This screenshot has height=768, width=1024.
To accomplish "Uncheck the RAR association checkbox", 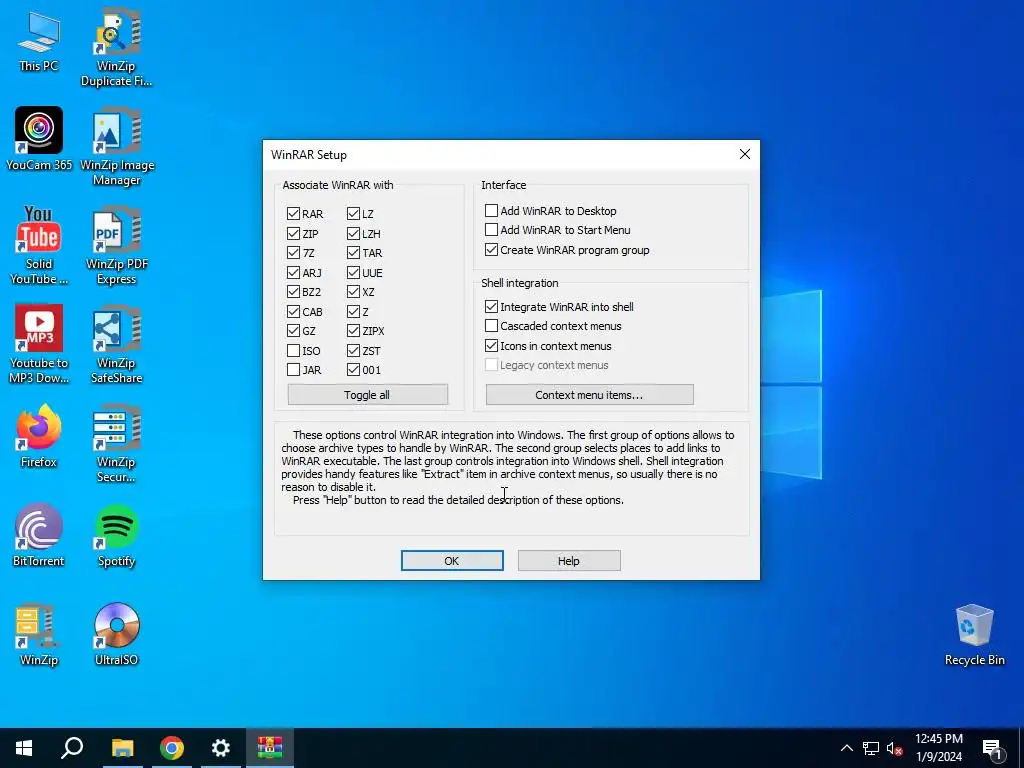I will tap(293, 214).
